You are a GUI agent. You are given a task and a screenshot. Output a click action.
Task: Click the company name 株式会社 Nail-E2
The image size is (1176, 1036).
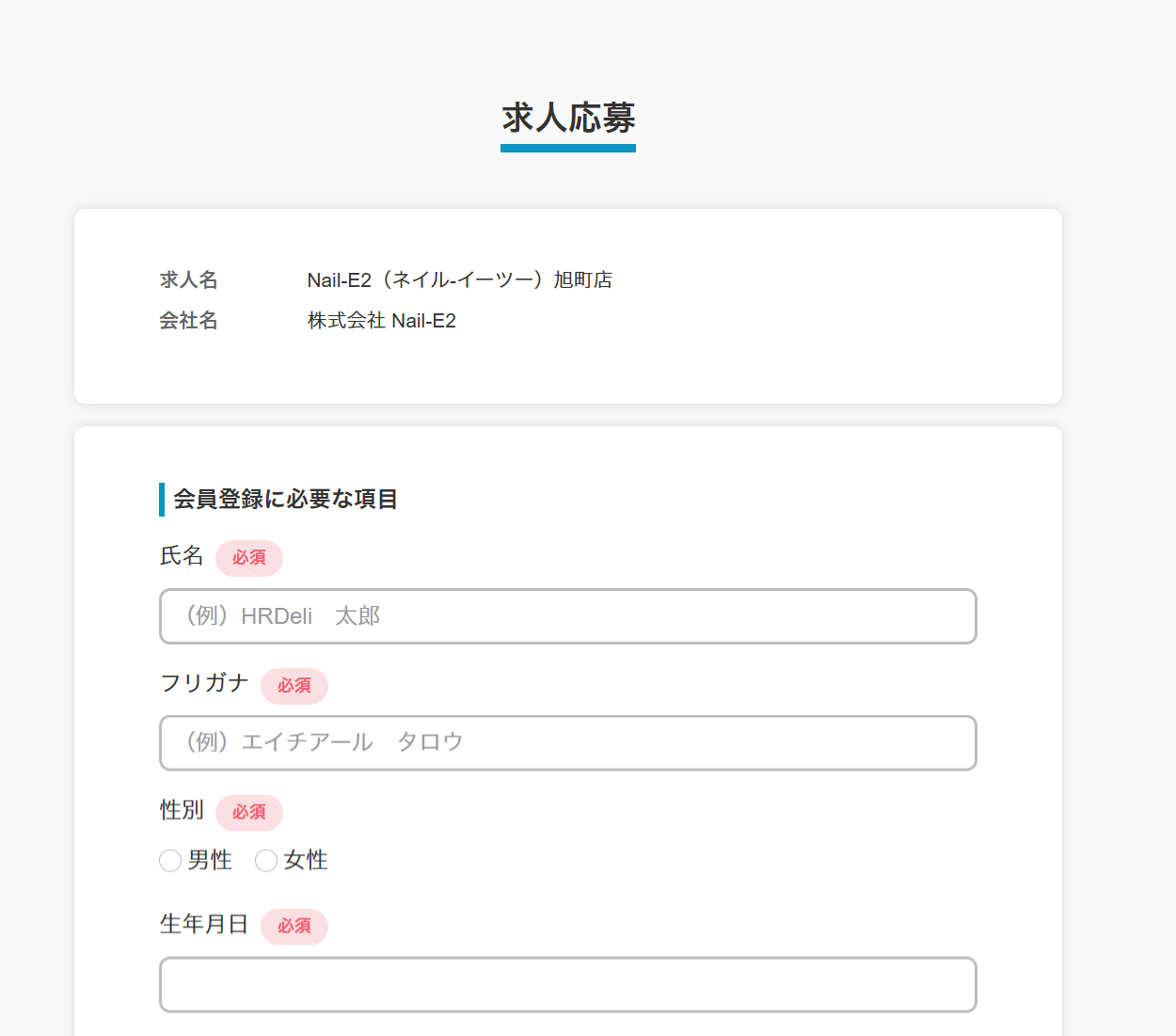(381, 321)
